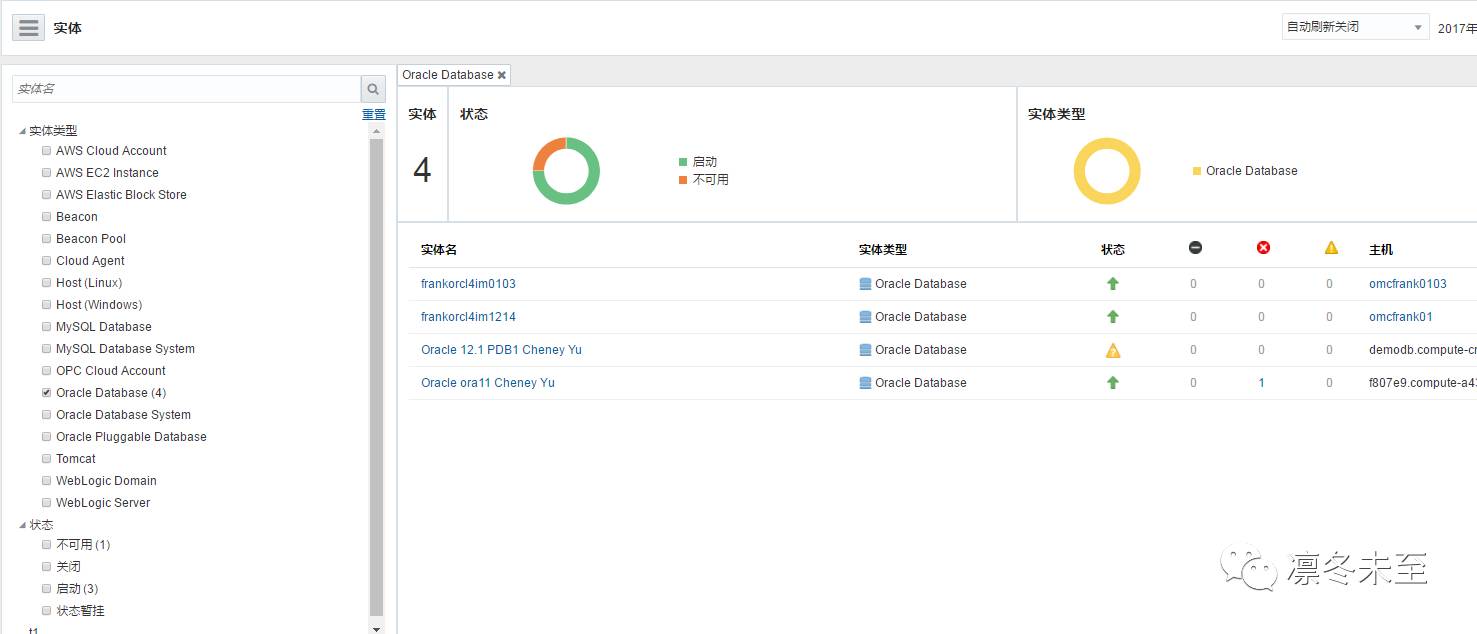Open the hamburger navigation menu
Viewport: 1477px width, 634px height.
tap(28, 28)
